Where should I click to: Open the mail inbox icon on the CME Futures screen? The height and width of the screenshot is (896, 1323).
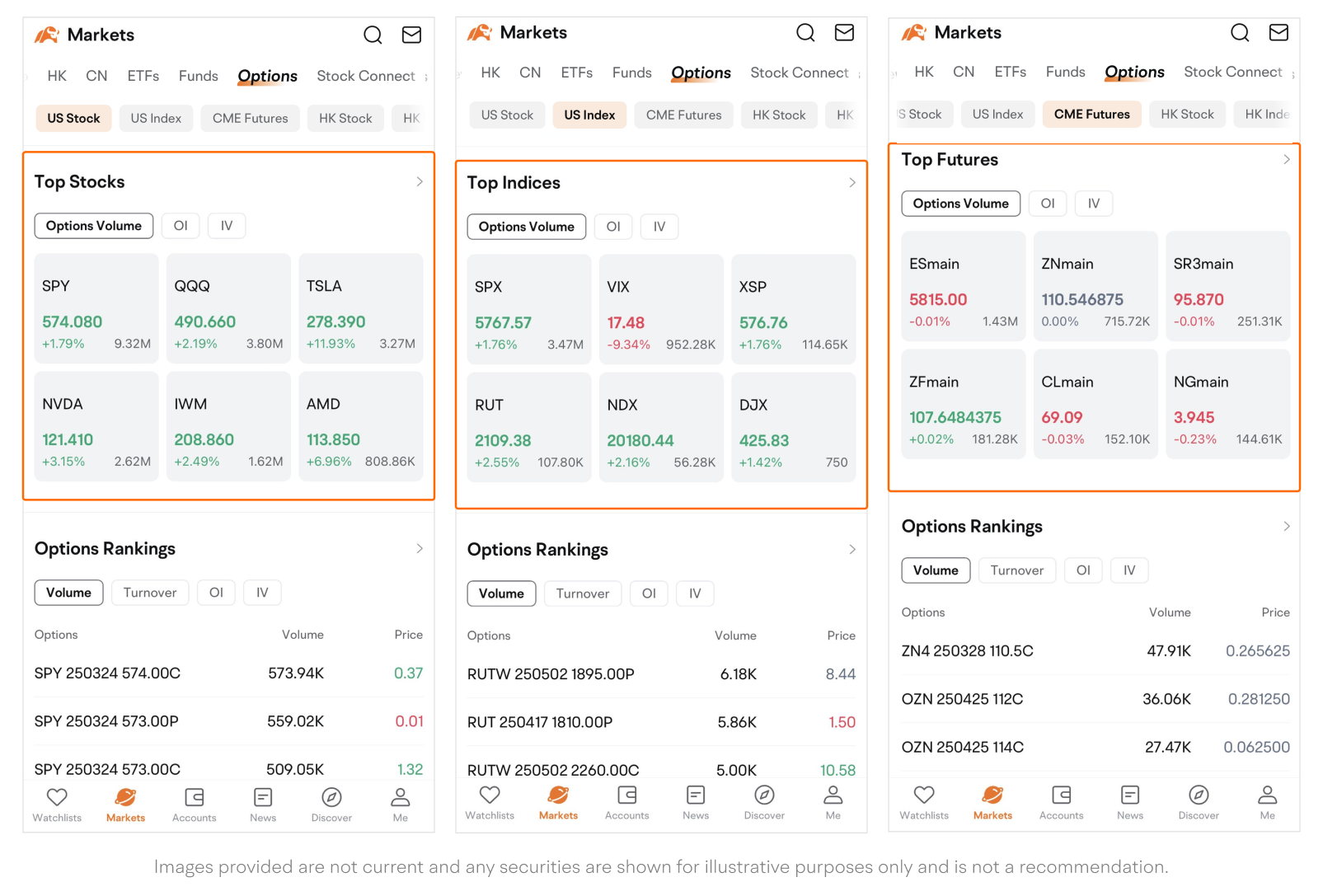[x=1278, y=32]
